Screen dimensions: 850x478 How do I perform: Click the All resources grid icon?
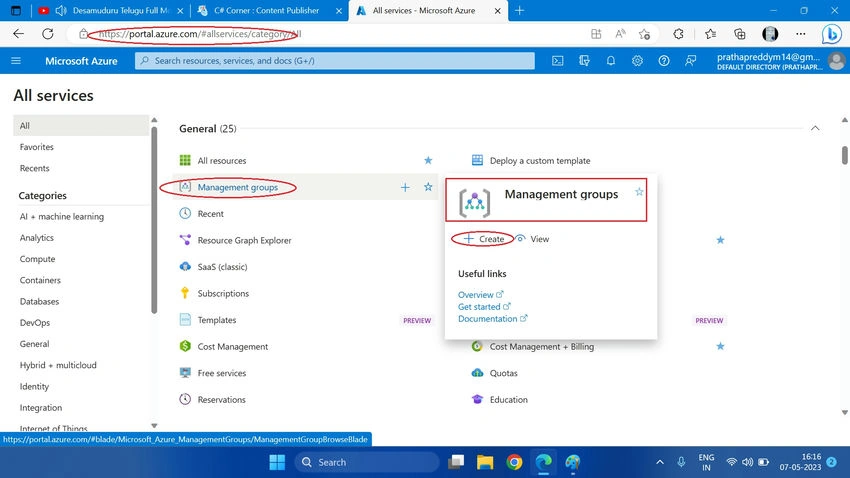(x=185, y=160)
